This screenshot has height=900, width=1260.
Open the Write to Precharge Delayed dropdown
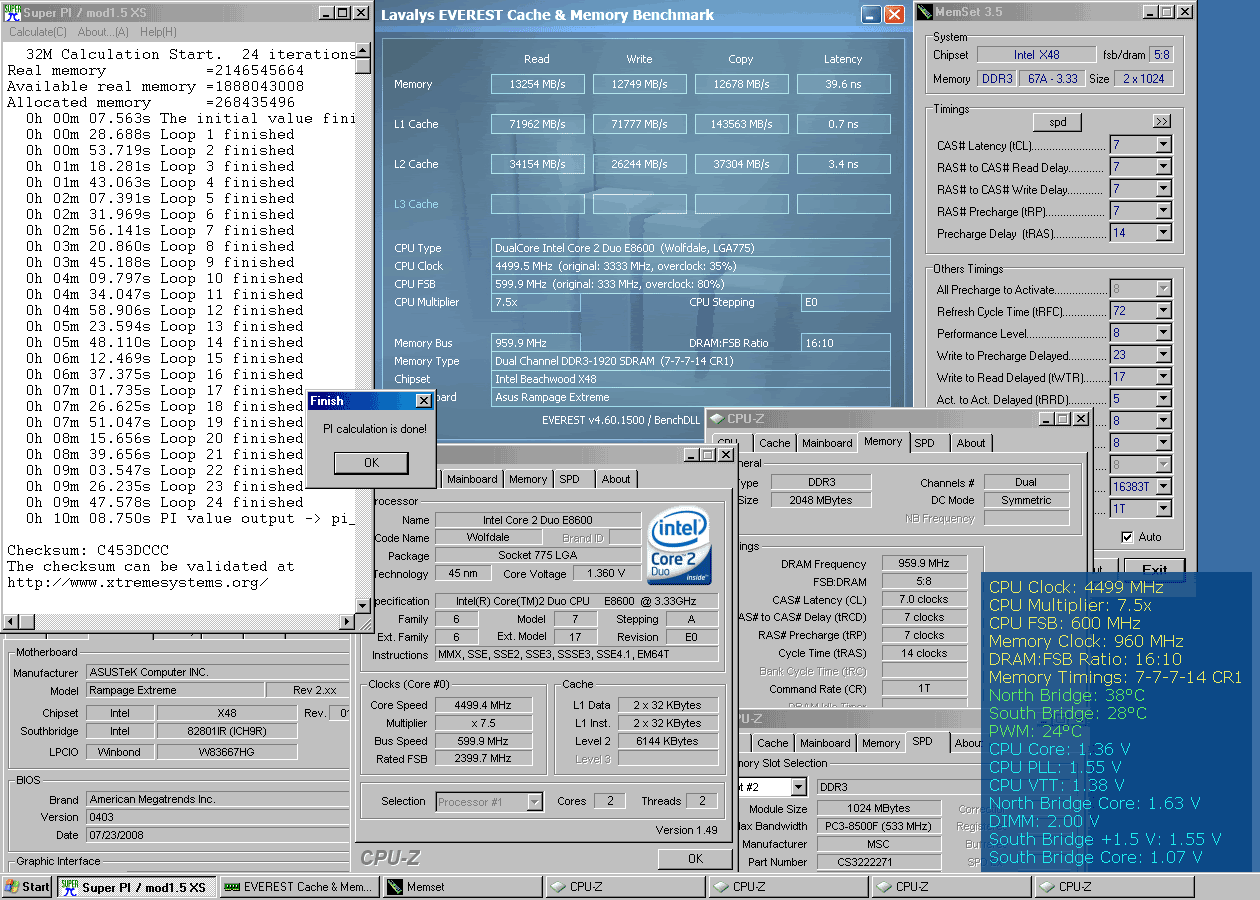click(x=1163, y=356)
